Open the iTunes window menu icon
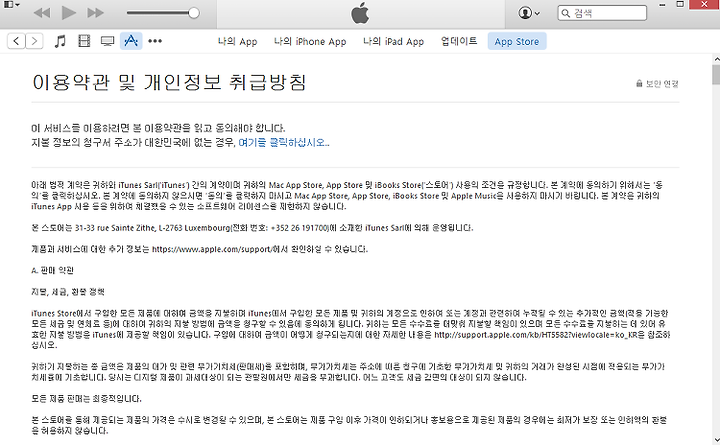The height and width of the screenshot is (445, 720). click(11, 5)
